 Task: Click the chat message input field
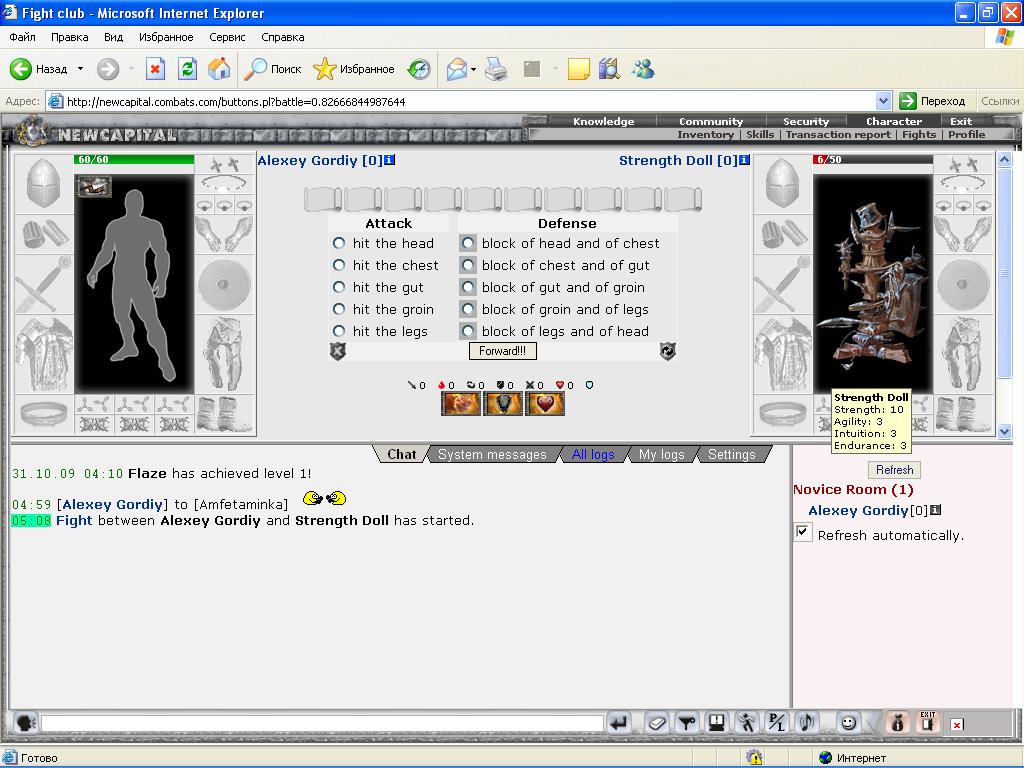[322, 723]
